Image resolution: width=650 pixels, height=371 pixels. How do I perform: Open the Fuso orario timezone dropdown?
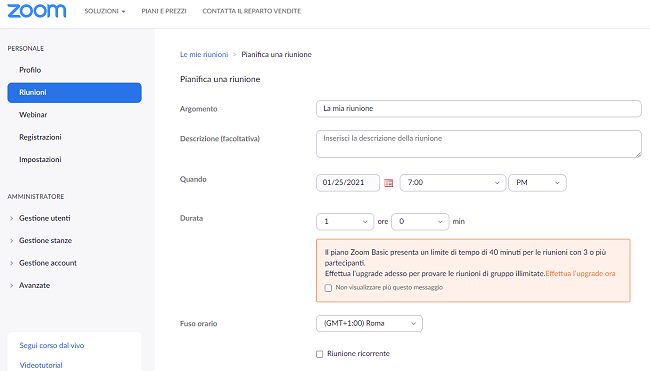pos(369,324)
